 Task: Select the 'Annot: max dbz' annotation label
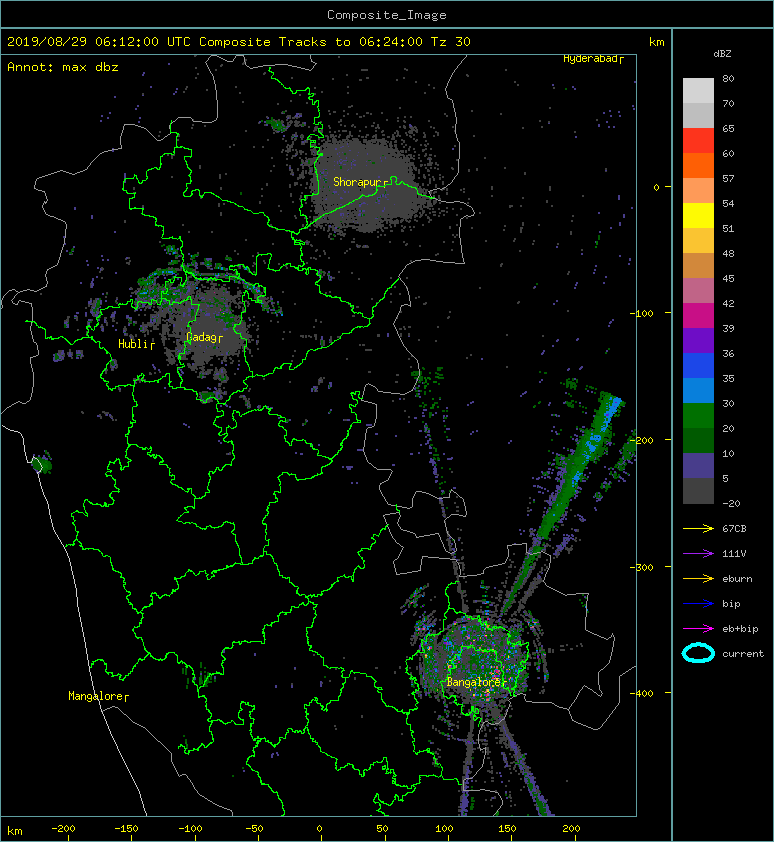coord(63,67)
